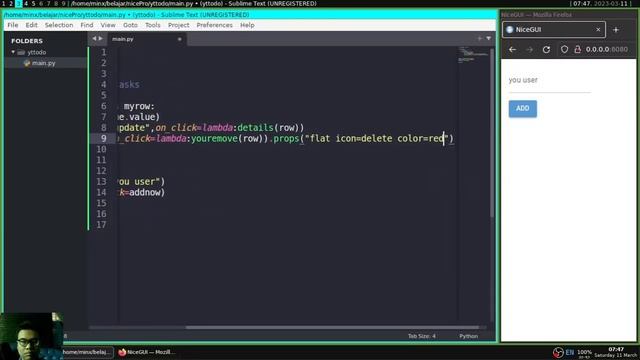640x360 pixels.
Task: Click line number 9 in the gutter
Action: click(103, 138)
